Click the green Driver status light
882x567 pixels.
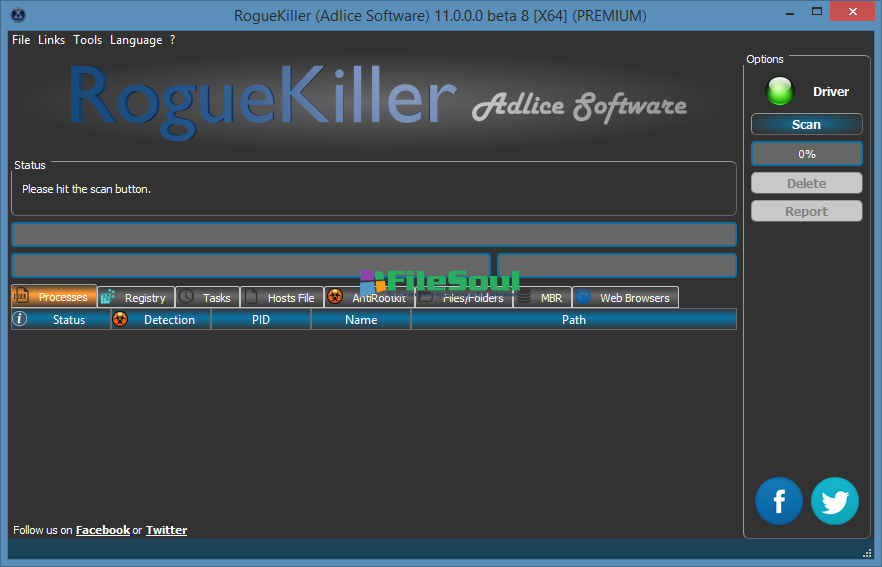780,91
